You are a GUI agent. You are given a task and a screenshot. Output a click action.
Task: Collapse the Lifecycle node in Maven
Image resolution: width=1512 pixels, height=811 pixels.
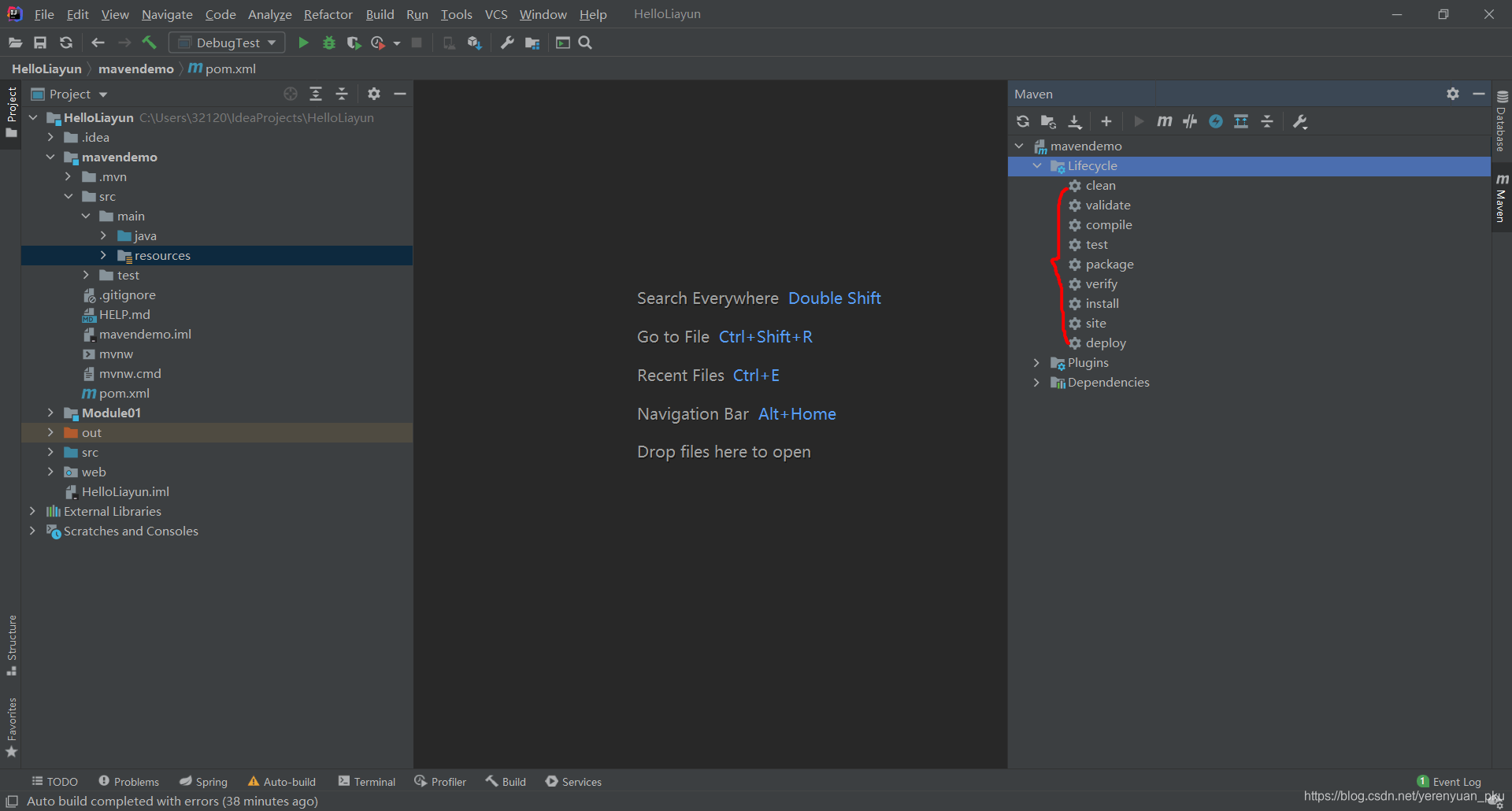coord(1037,165)
